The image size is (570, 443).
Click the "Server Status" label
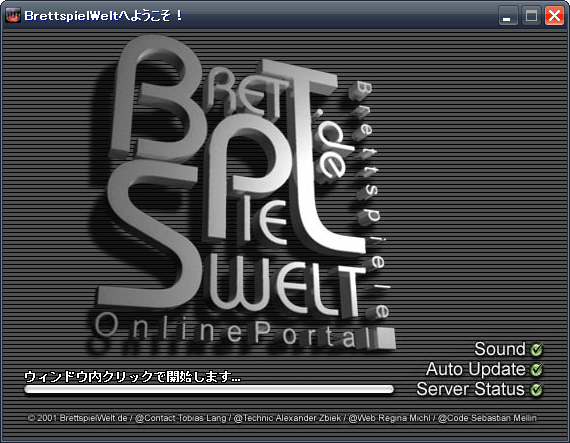click(470, 389)
